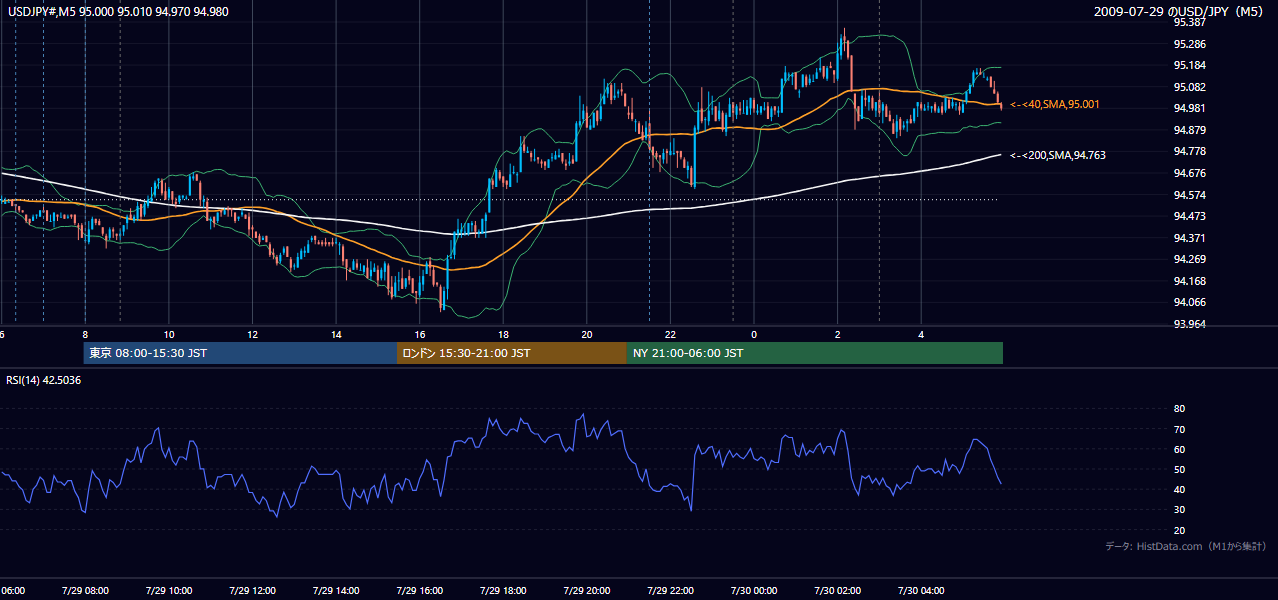Click price axis value 94.269

1189,259
